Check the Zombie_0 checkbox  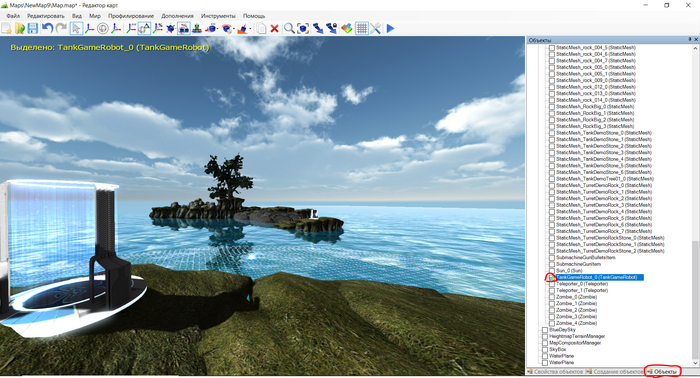pos(552,297)
